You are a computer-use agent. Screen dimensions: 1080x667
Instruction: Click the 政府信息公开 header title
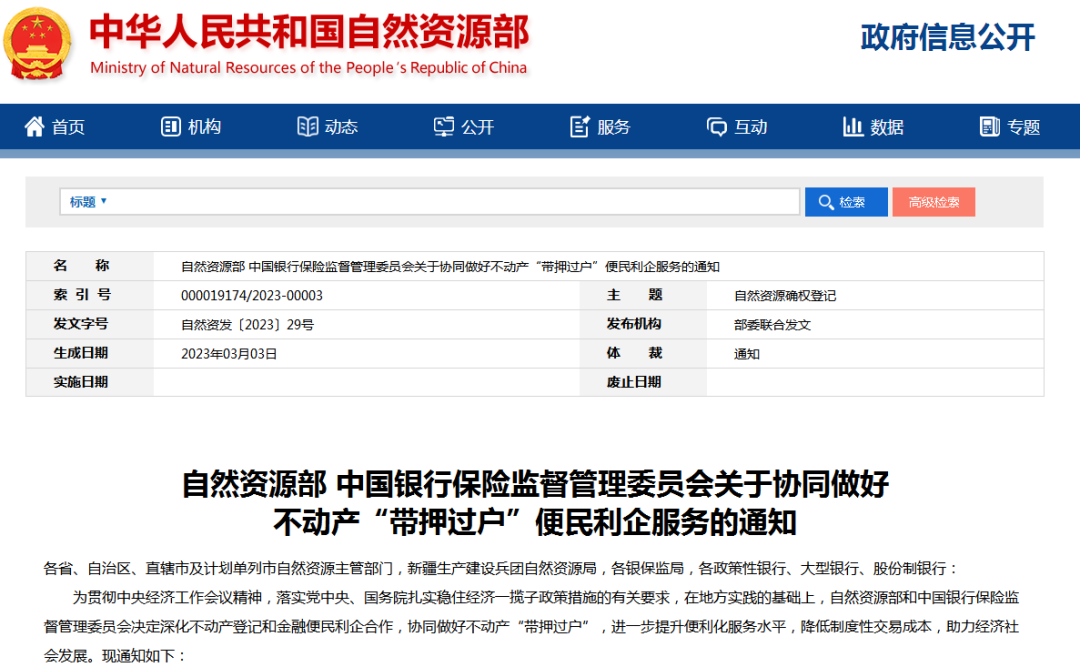tap(948, 37)
